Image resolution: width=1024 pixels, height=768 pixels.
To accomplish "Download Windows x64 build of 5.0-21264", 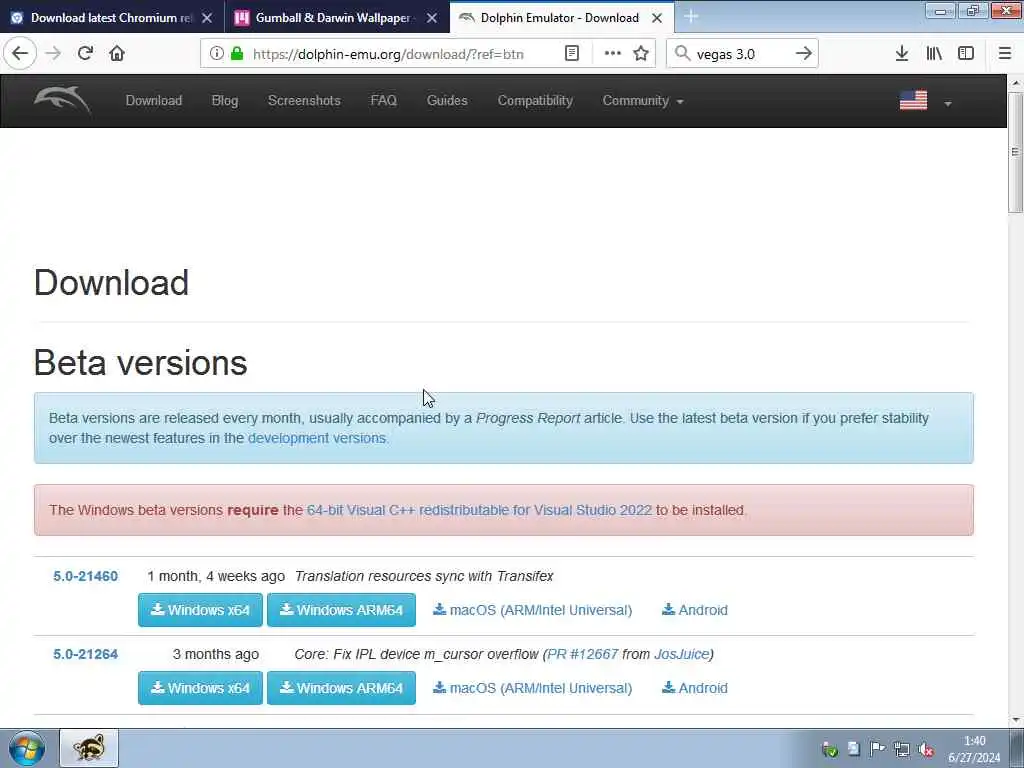I will pos(200,688).
